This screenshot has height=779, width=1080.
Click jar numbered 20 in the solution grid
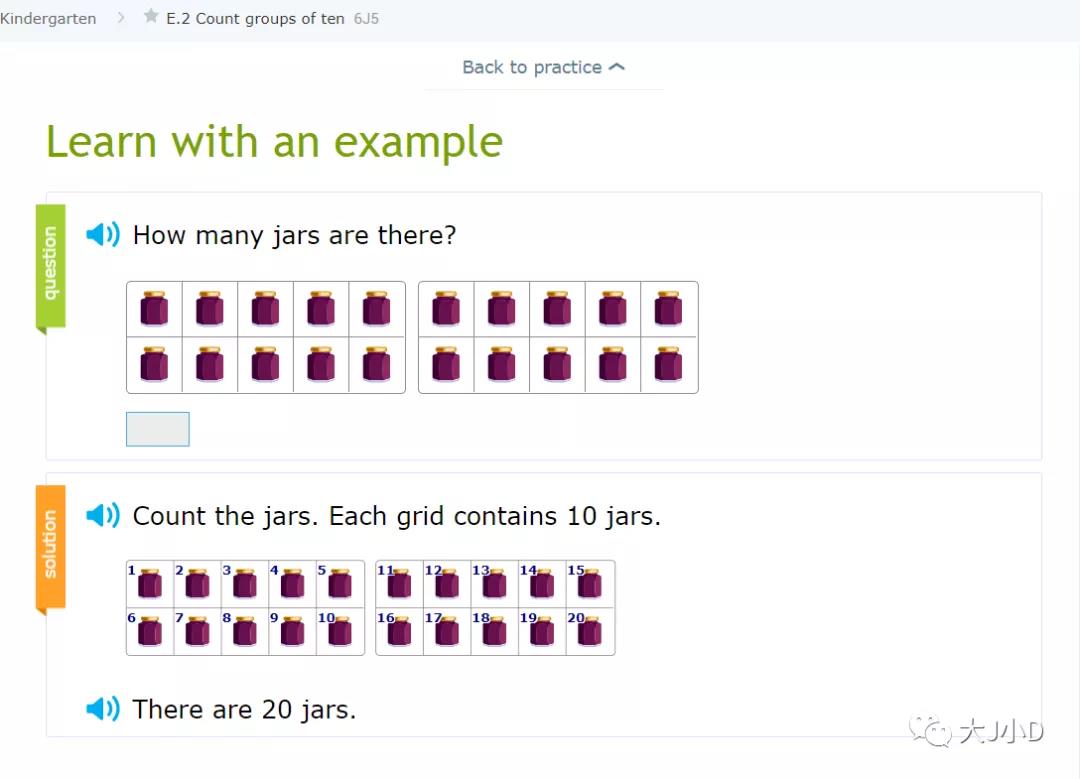pyautogui.click(x=590, y=632)
